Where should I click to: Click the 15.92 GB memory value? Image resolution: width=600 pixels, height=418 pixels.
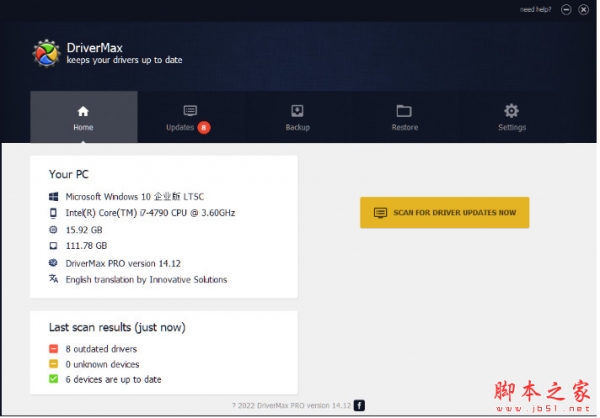(x=84, y=230)
